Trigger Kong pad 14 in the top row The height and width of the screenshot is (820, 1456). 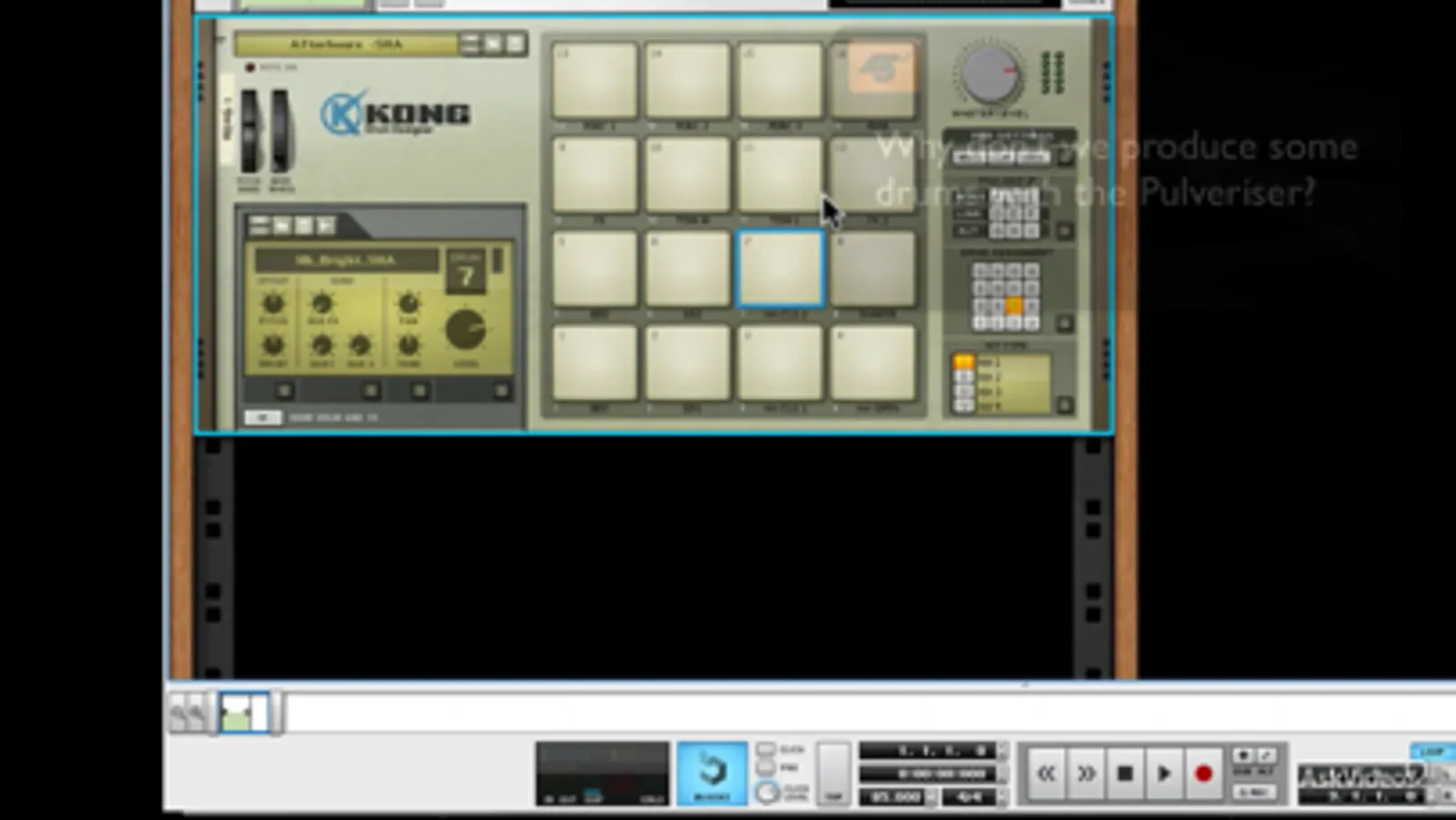click(x=687, y=80)
